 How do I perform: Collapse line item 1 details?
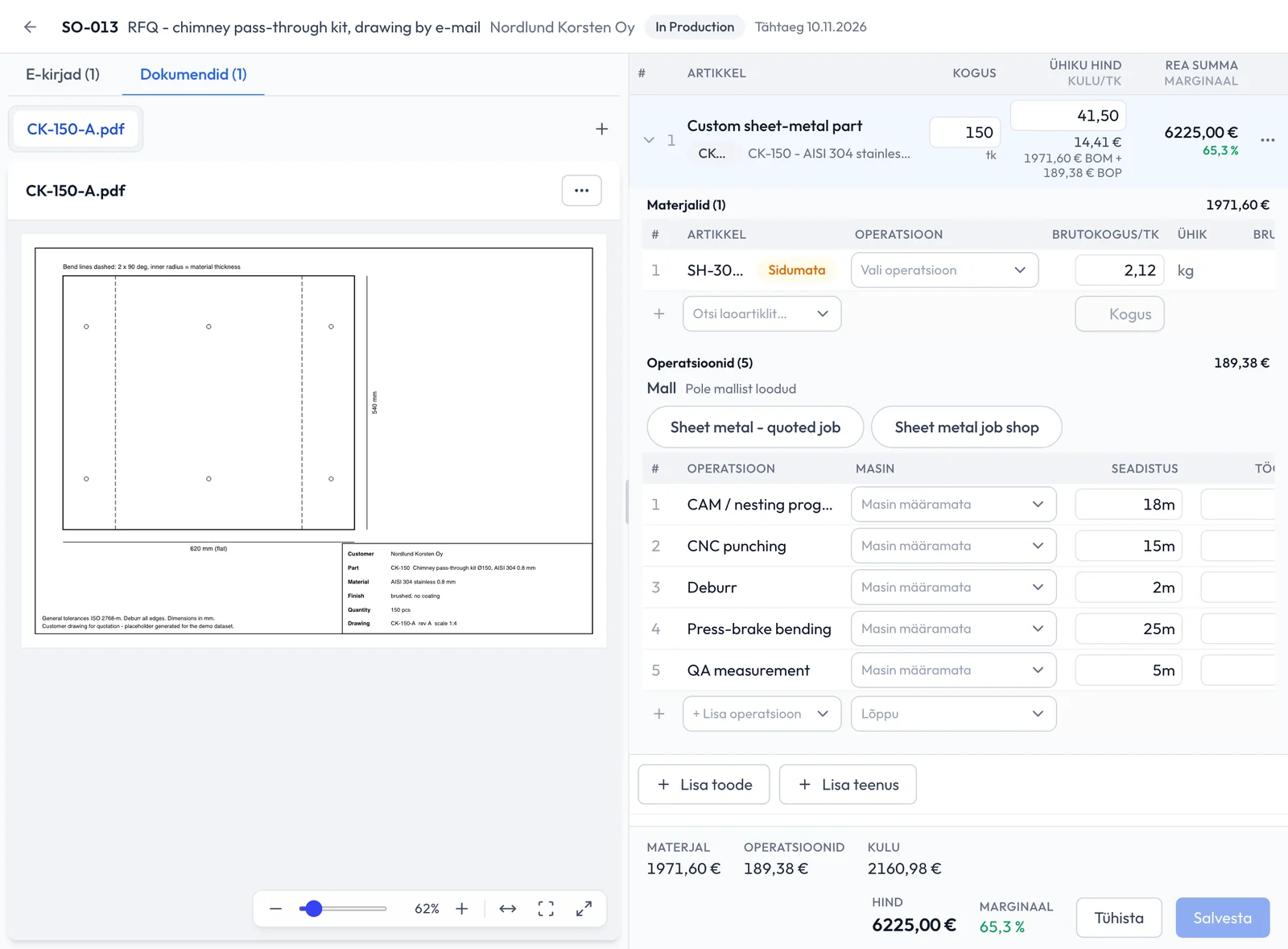click(649, 140)
